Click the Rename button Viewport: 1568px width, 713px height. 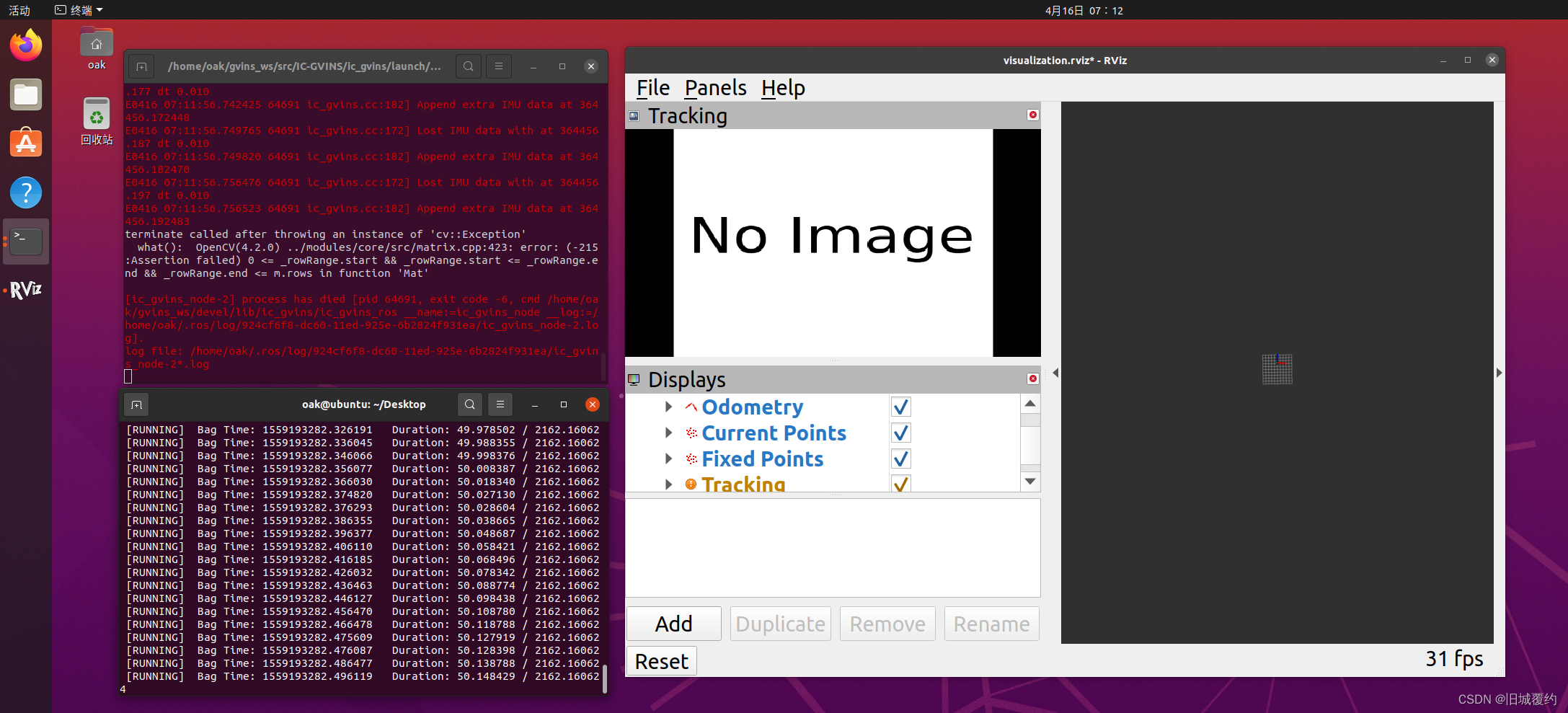[992, 624]
